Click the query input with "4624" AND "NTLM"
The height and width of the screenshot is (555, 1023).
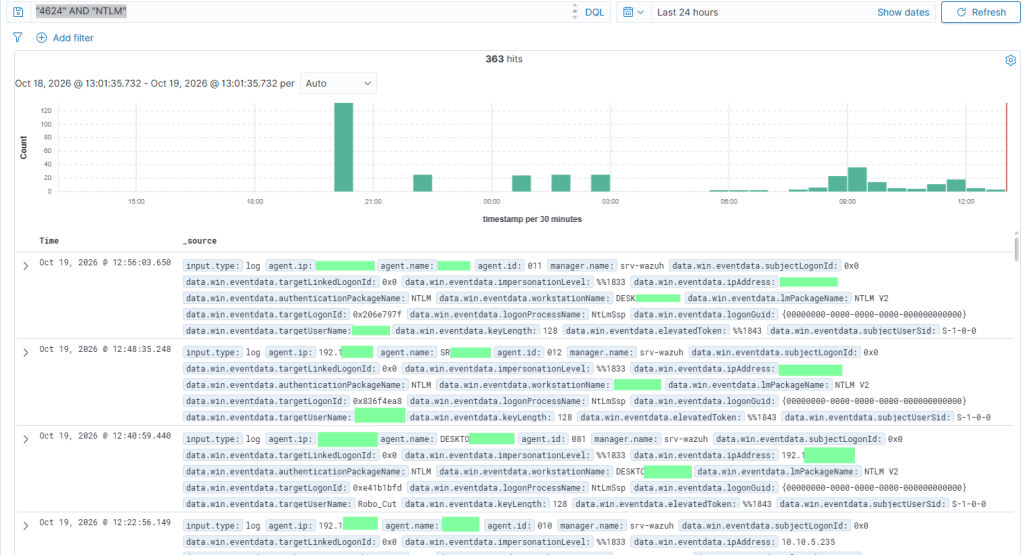coord(303,12)
